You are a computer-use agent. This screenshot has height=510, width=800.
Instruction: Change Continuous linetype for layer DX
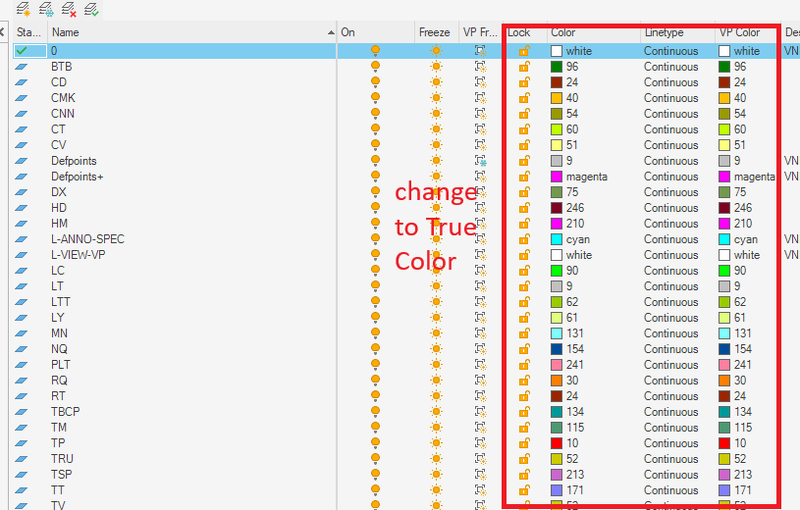[x=670, y=192]
